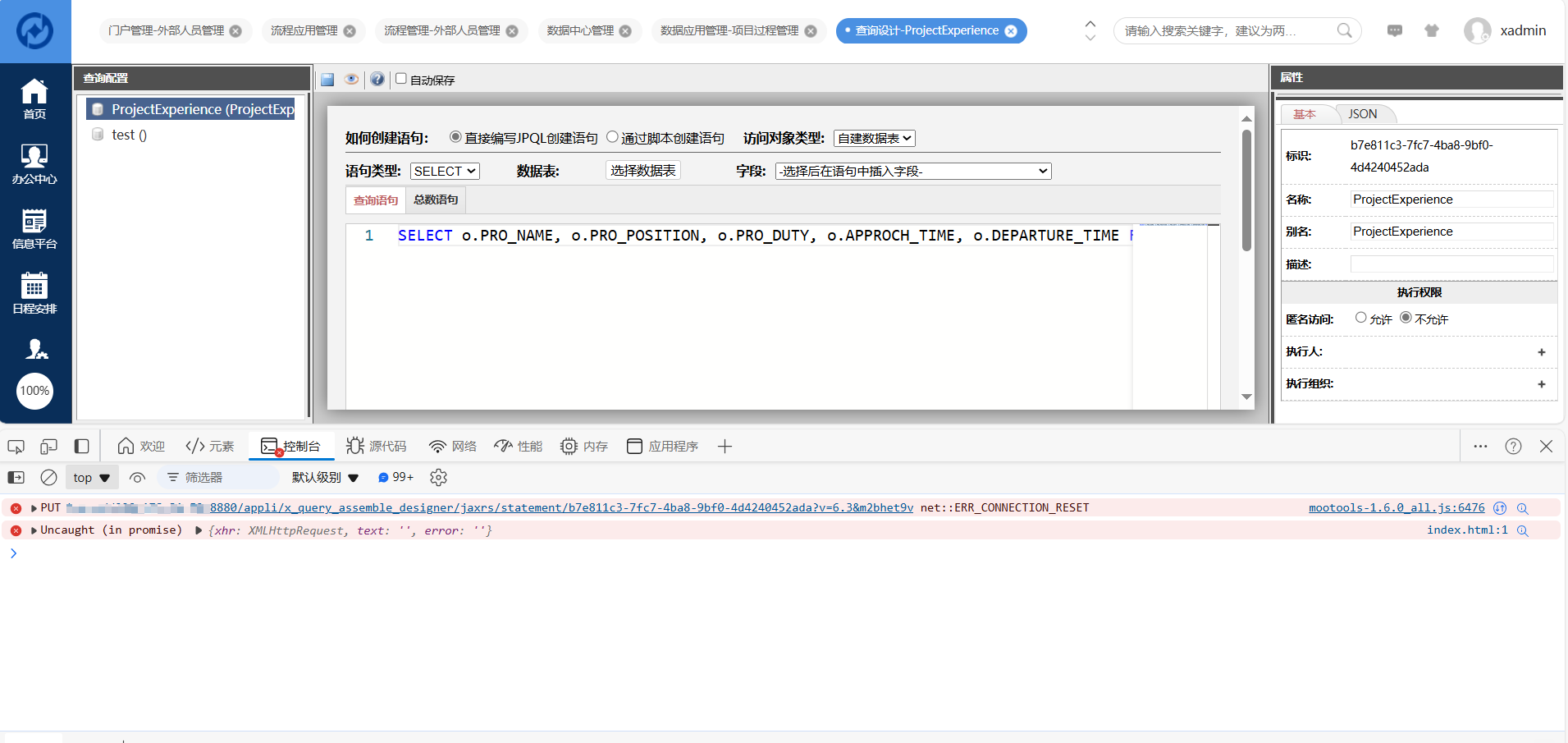Viewport: 1568px width, 743px height.
Task: Open the 访问对象类型 自建数据表 dropdown
Action: coord(874,139)
